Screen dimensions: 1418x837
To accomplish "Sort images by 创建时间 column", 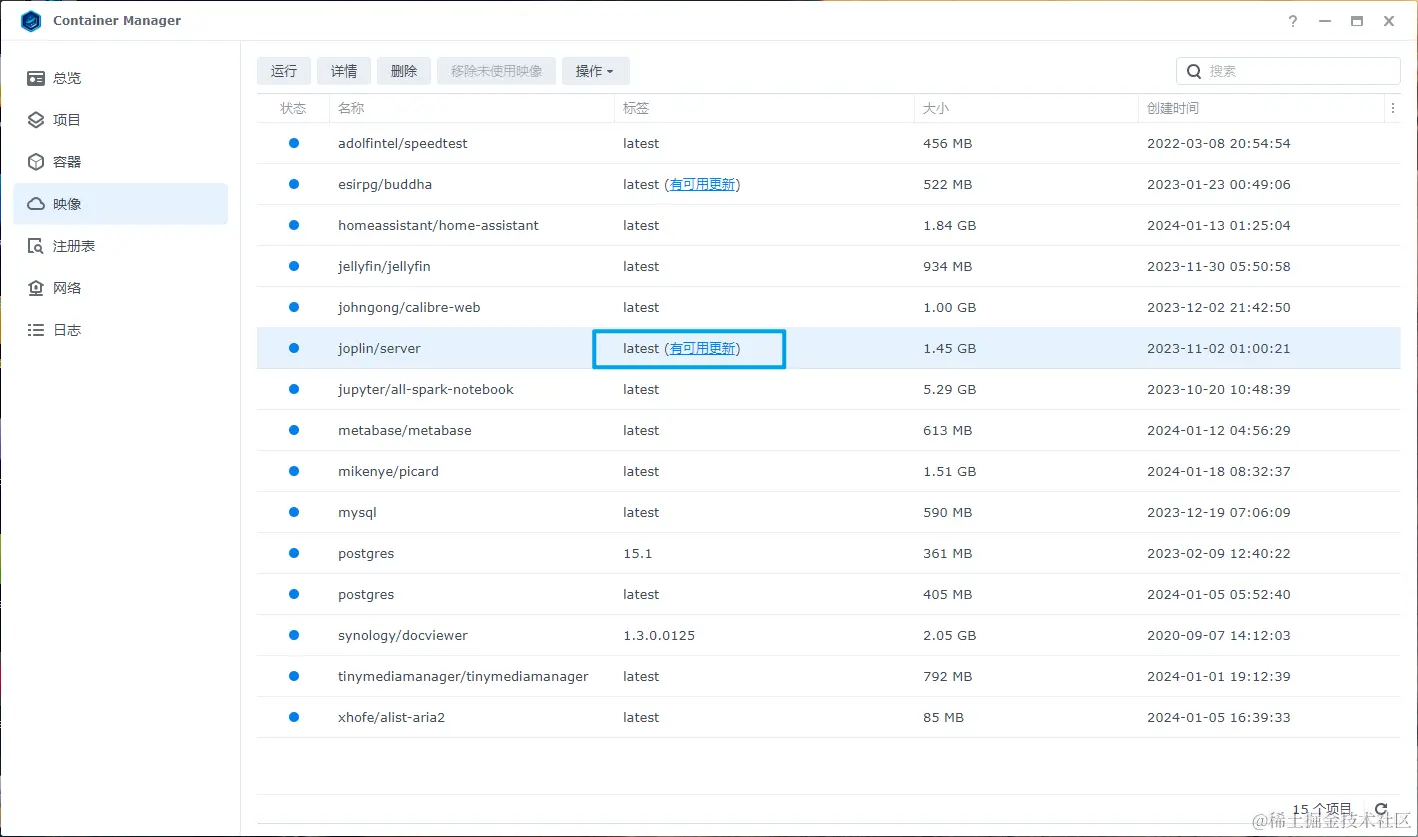I will coord(1172,108).
